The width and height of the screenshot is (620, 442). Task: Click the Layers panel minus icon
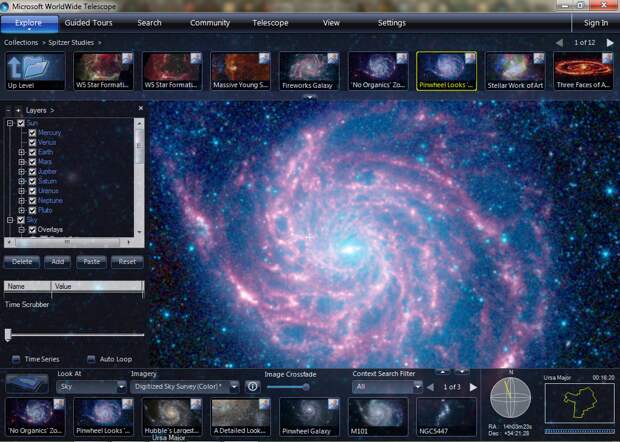pyautogui.click(x=8, y=110)
